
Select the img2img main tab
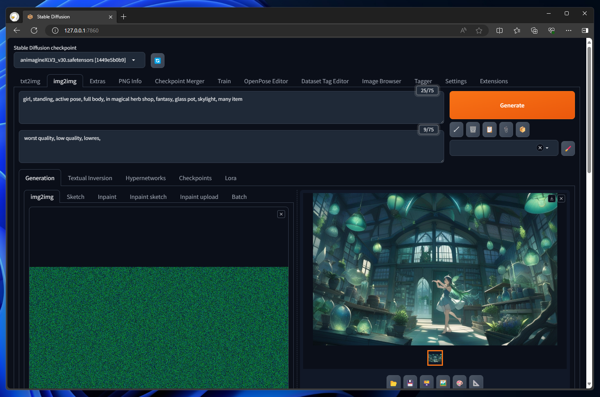65,81
